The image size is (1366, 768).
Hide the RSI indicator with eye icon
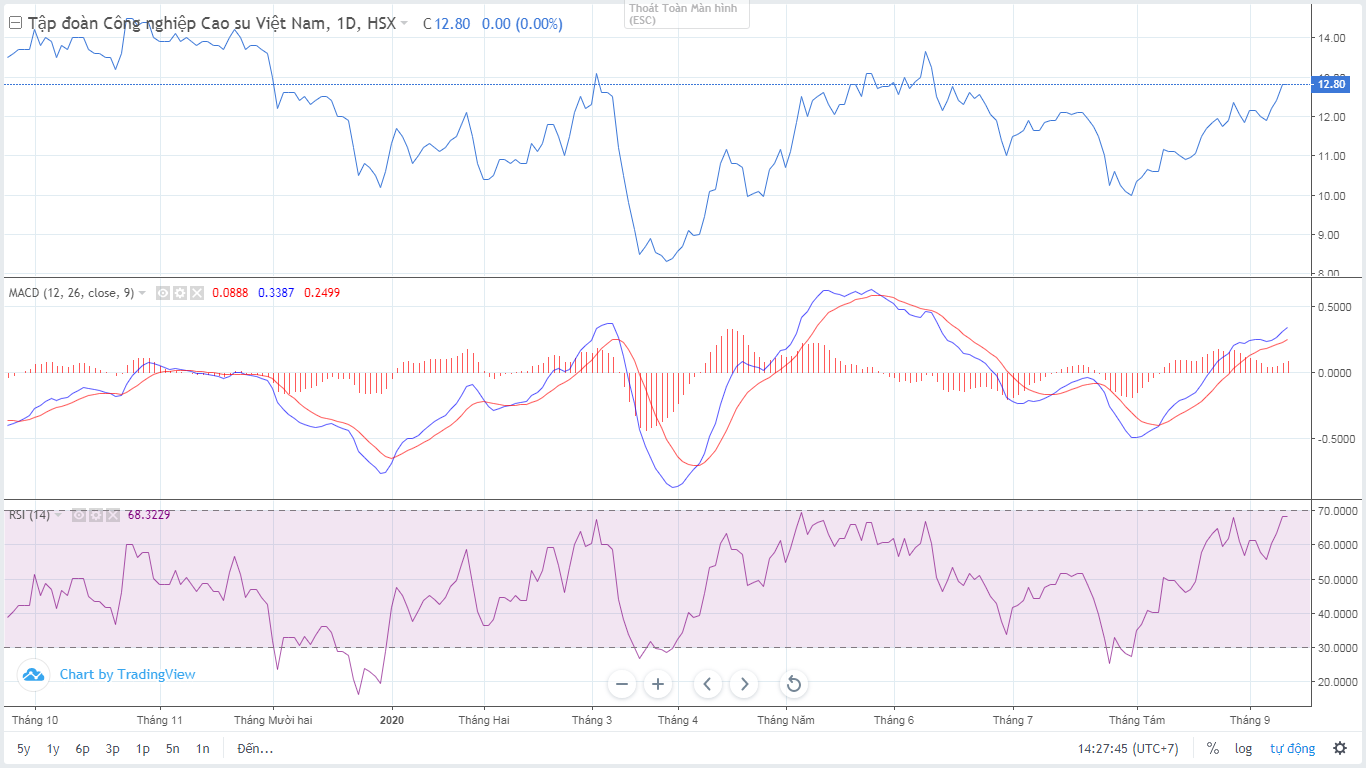pyautogui.click(x=78, y=515)
